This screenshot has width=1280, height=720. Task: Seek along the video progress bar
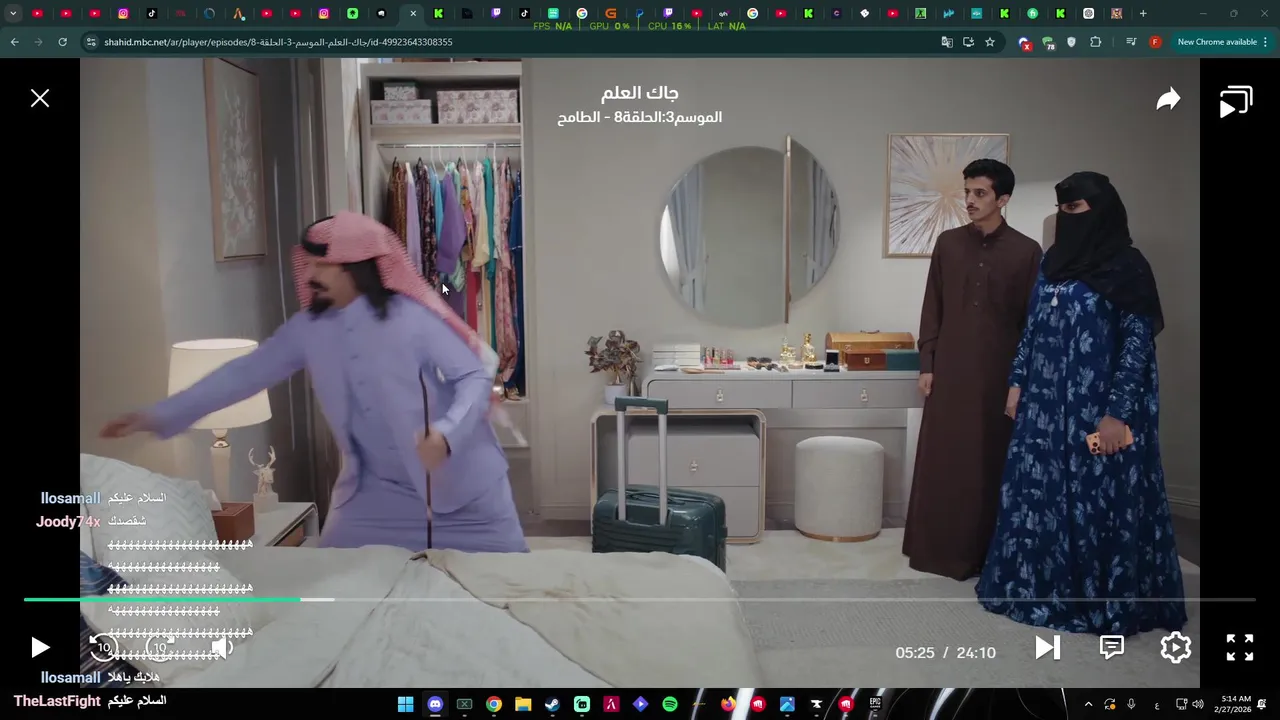click(640, 600)
